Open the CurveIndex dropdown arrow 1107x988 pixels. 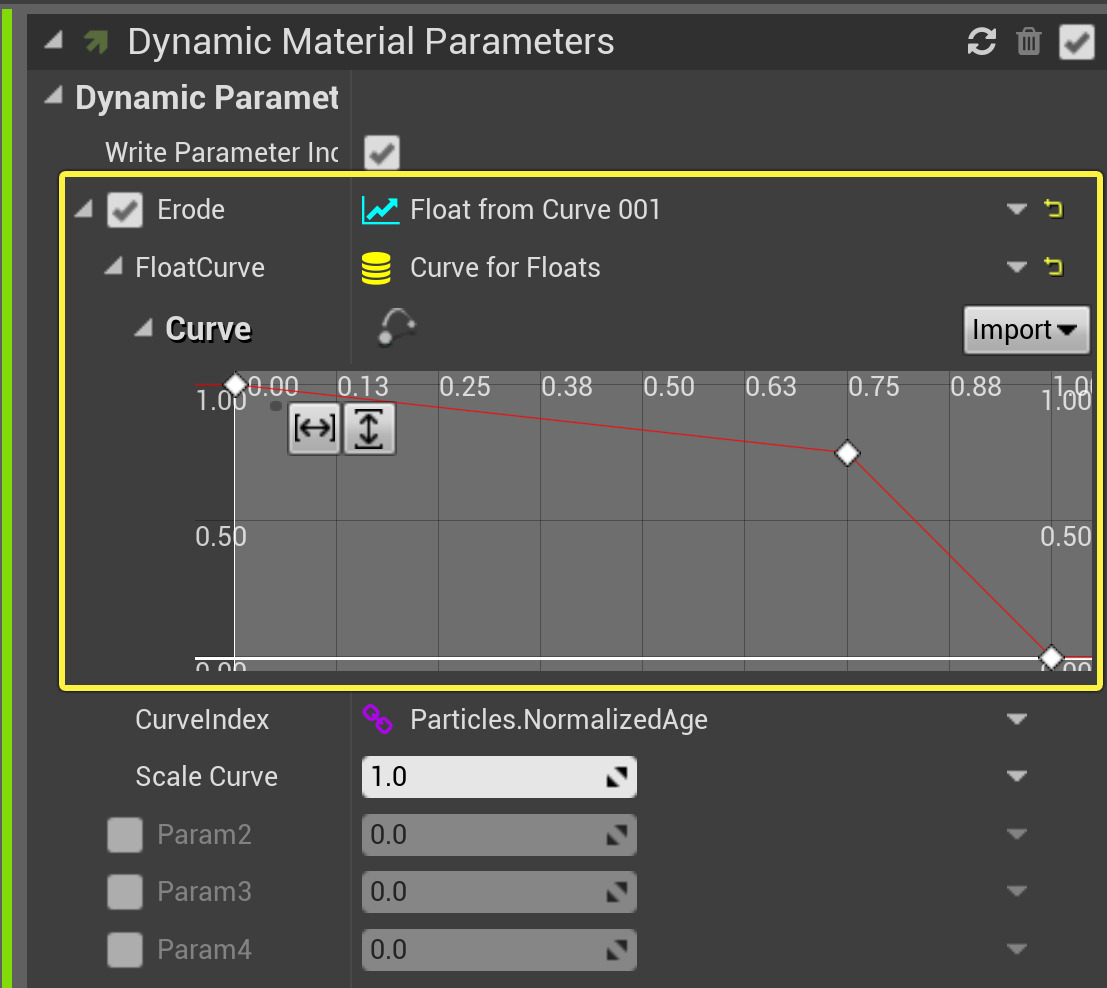1017,720
